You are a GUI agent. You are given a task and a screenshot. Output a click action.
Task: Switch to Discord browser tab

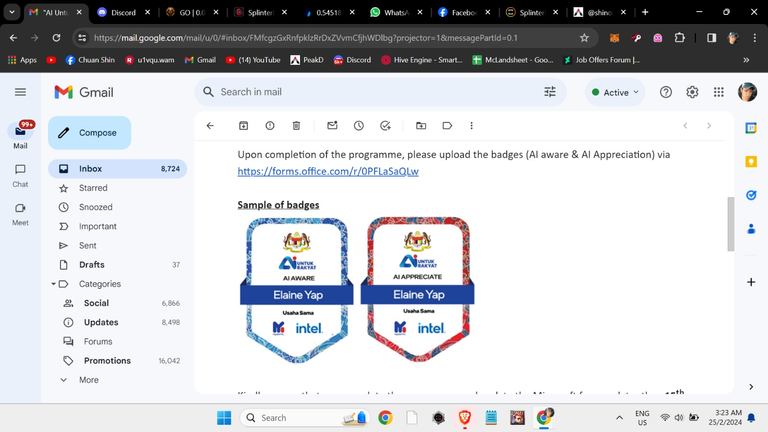click(123, 12)
